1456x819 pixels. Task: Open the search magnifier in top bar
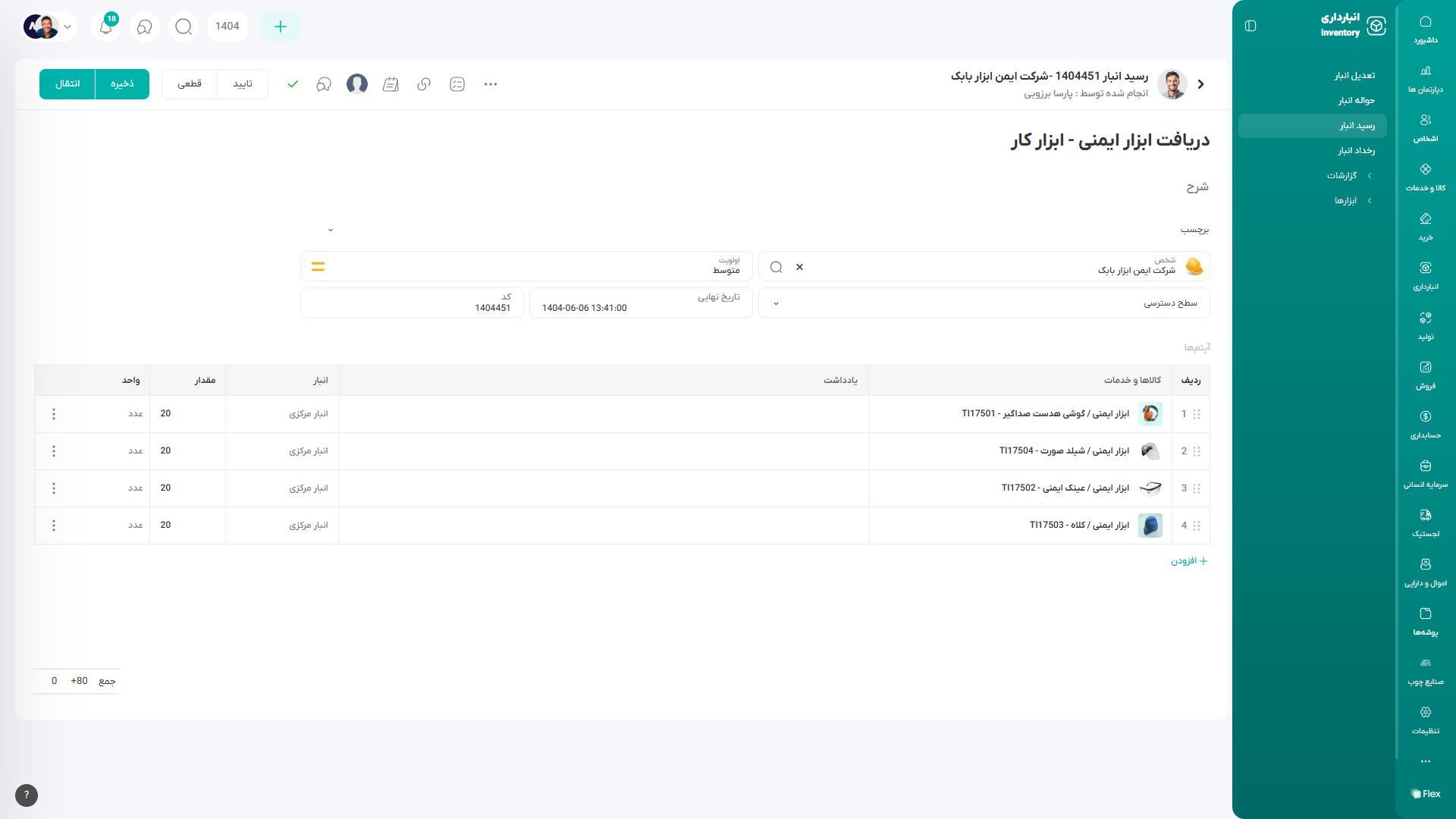[x=183, y=27]
